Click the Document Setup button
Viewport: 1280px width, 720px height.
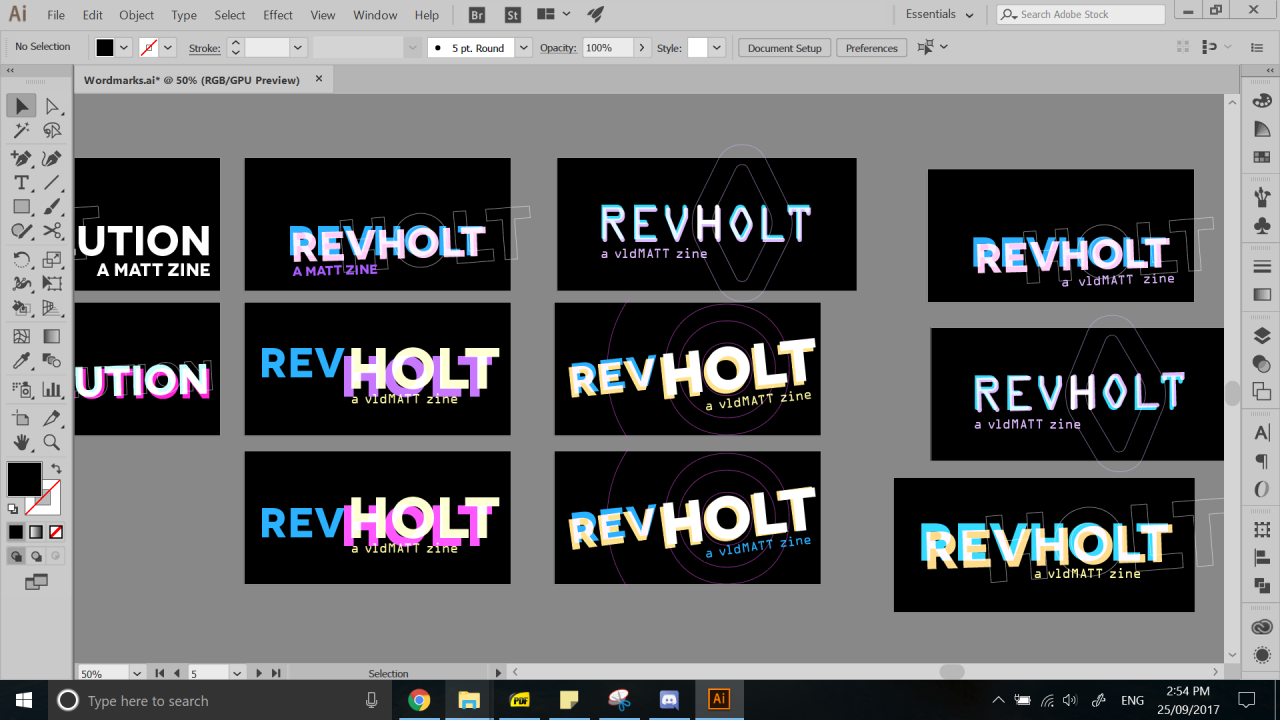(x=784, y=48)
